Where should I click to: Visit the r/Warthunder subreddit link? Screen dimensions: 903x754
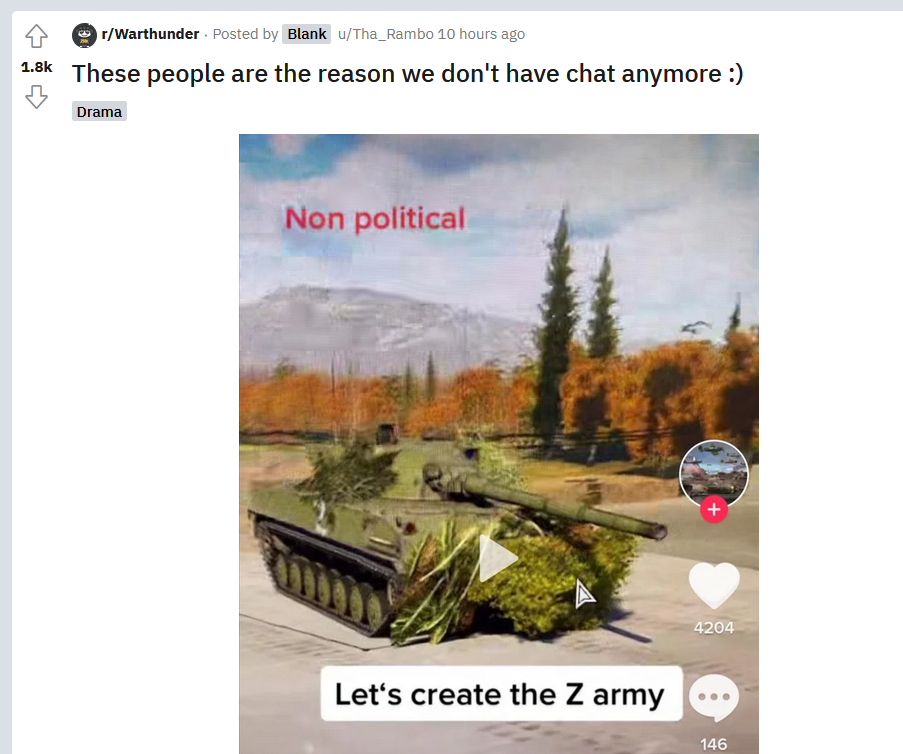[150, 34]
